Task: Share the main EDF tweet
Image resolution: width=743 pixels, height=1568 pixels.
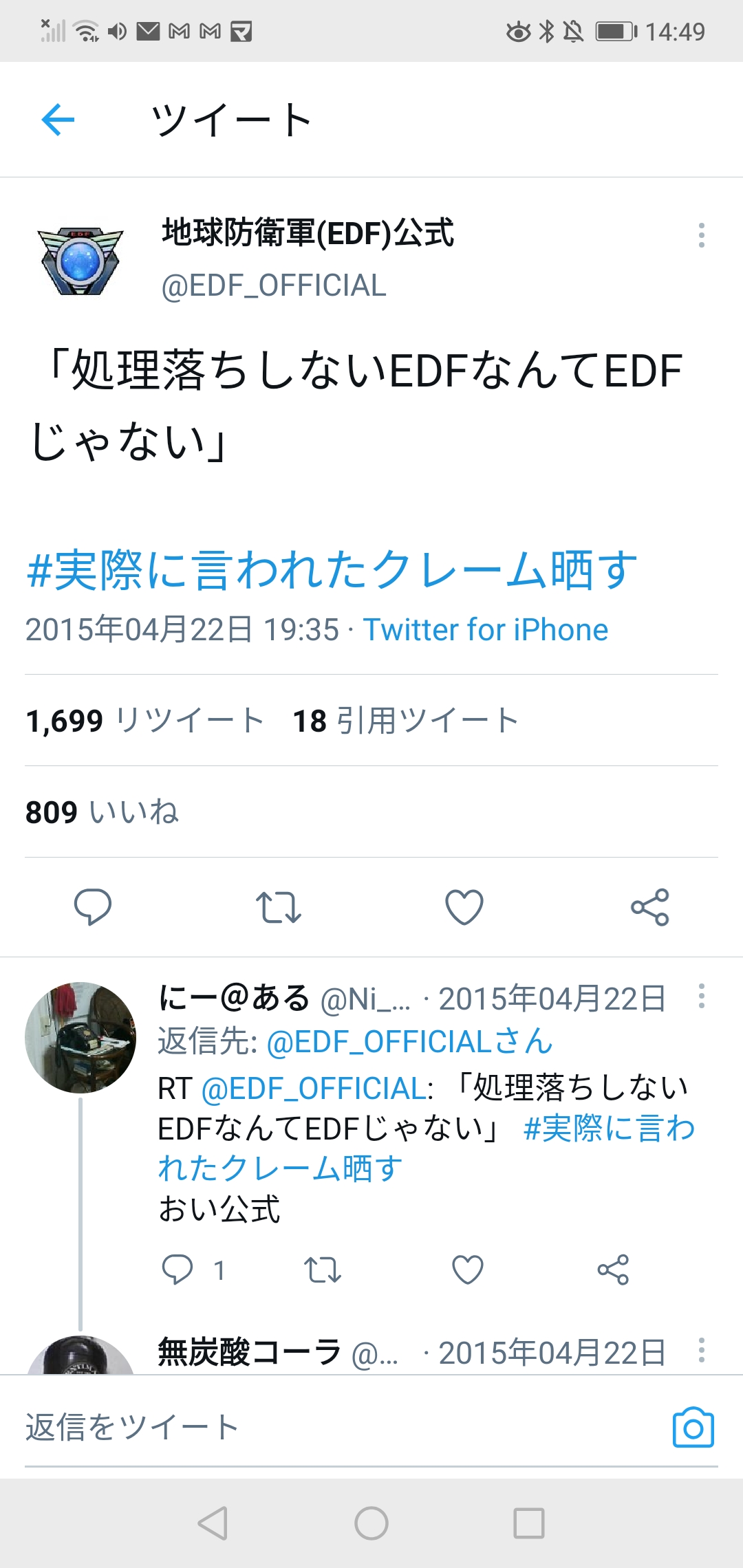Action: 650,906
